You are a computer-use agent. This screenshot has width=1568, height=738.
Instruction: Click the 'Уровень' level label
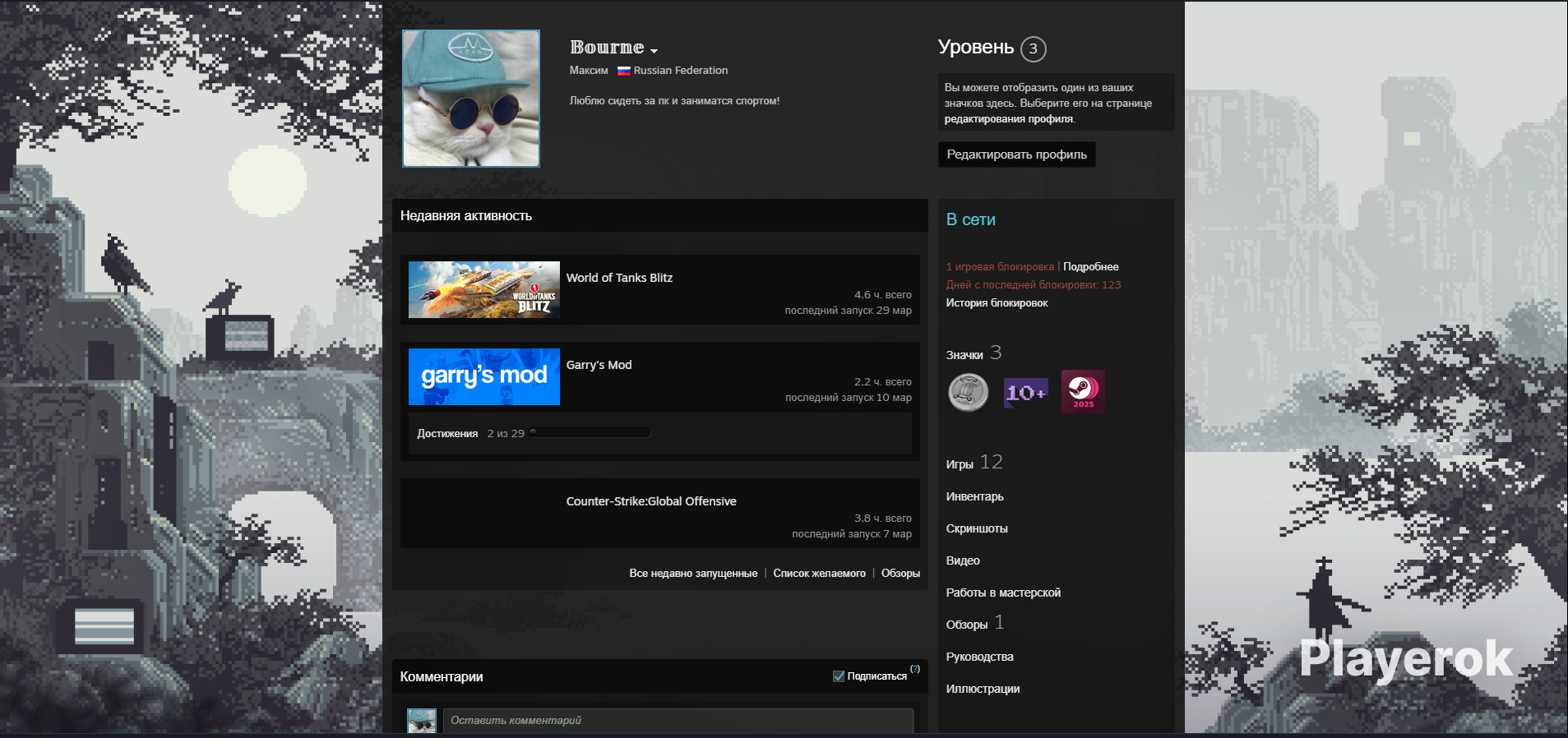[976, 48]
